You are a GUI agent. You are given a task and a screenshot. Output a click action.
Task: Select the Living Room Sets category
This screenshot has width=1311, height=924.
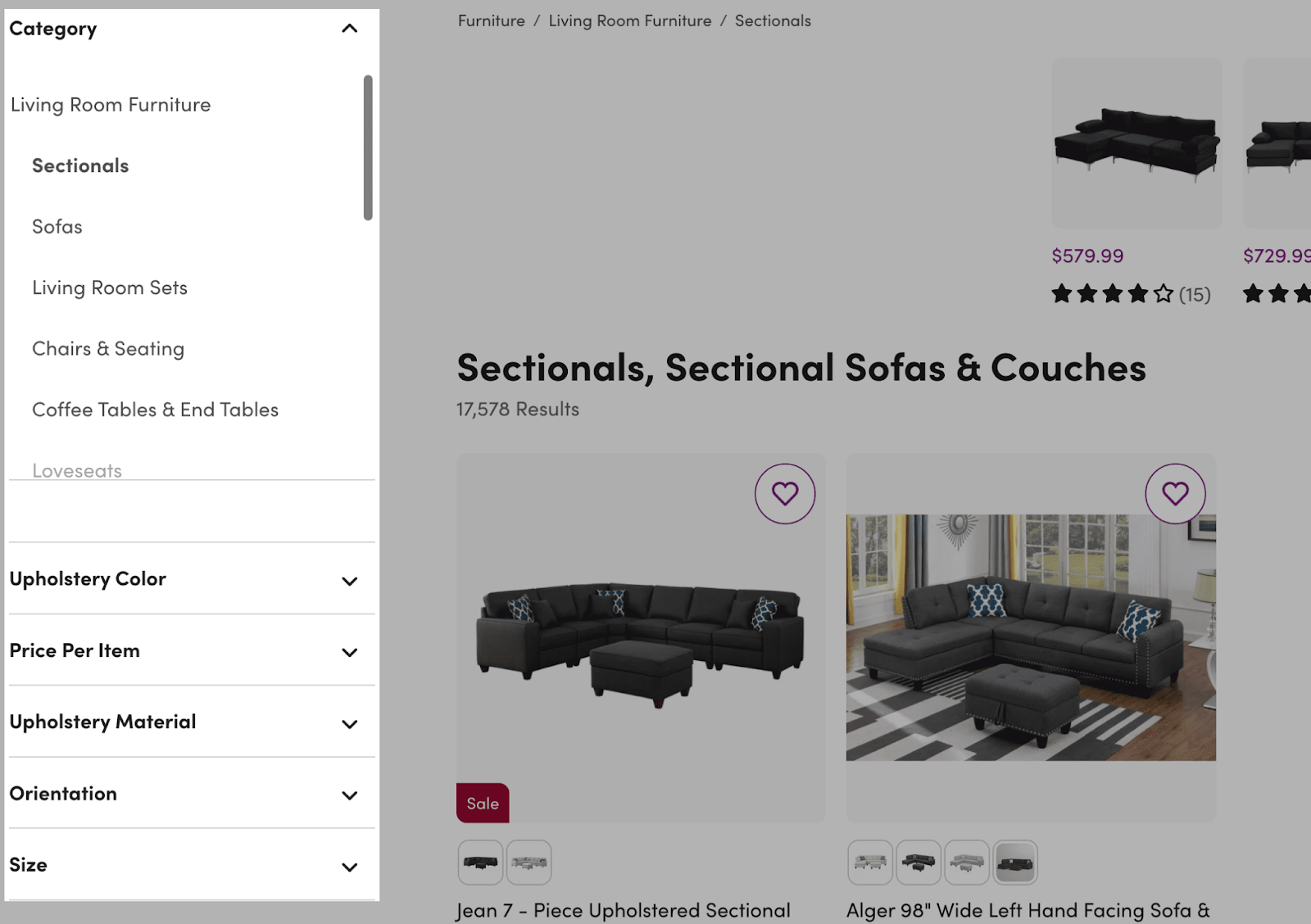[109, 288]
